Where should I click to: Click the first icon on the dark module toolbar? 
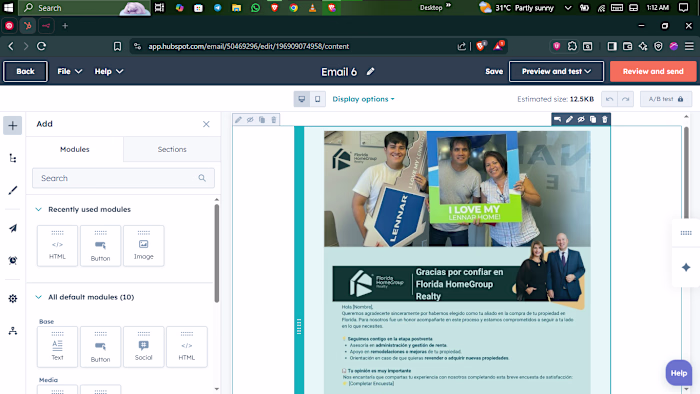[x=558, y=119]
